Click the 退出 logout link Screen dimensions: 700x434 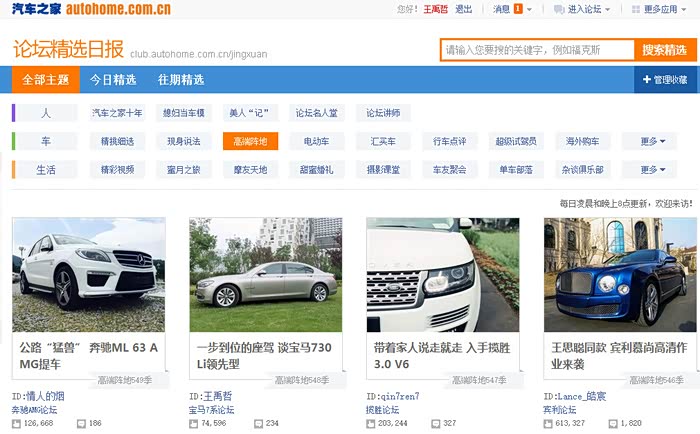[464, 10]
